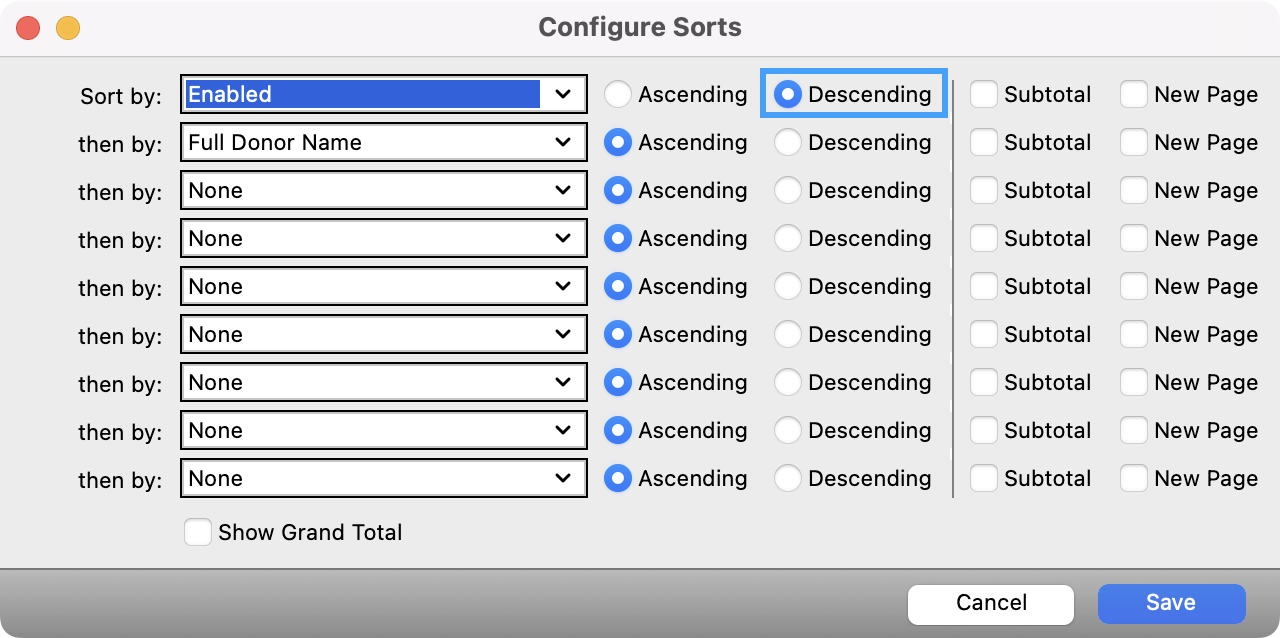Check Subtotal in the Full Donor Name row
Viewport: 1280px width, 638px height.
[x=984, y=142]
